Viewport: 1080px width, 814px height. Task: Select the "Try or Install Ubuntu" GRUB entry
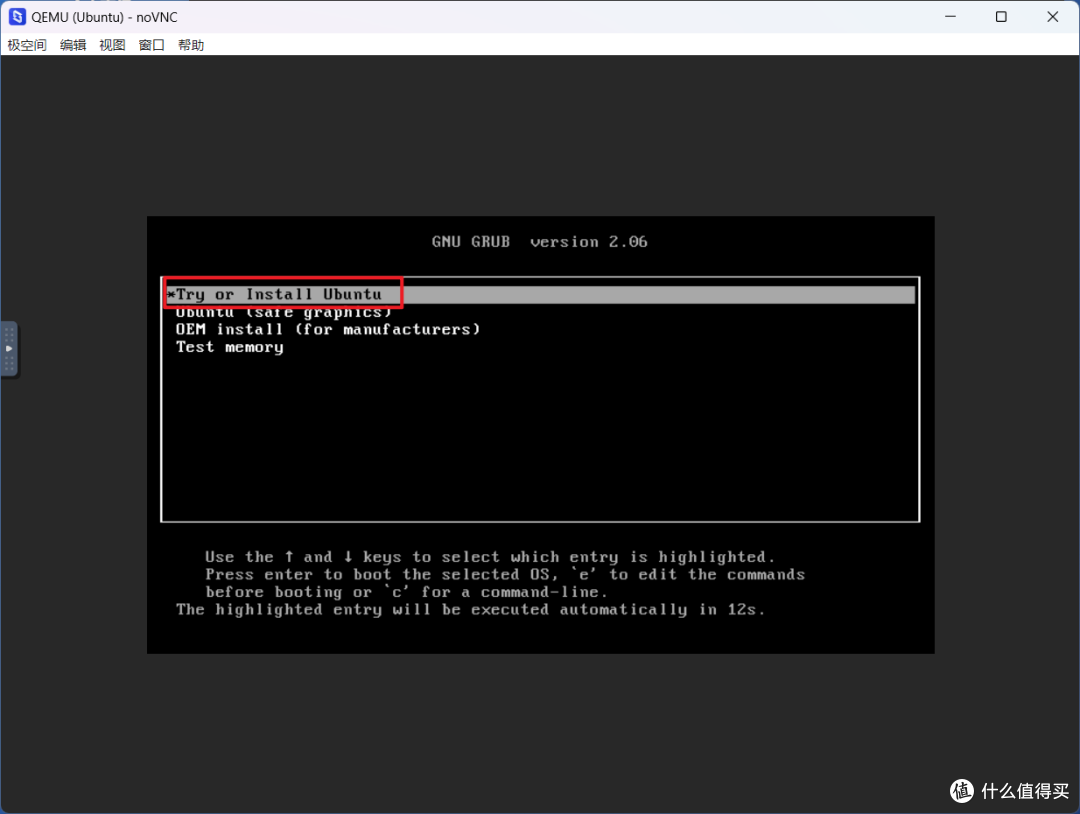coord(540,295)
